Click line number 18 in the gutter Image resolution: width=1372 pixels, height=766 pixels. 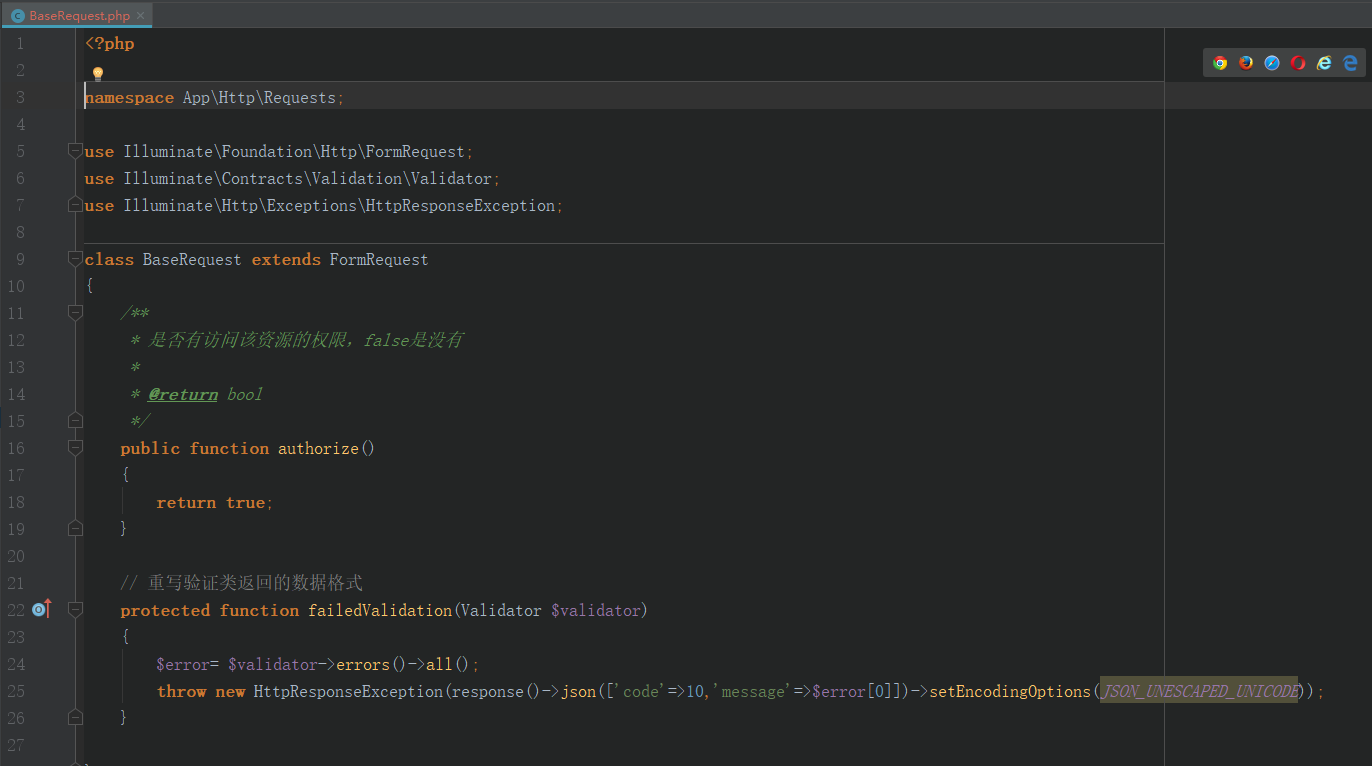(15, 502)
